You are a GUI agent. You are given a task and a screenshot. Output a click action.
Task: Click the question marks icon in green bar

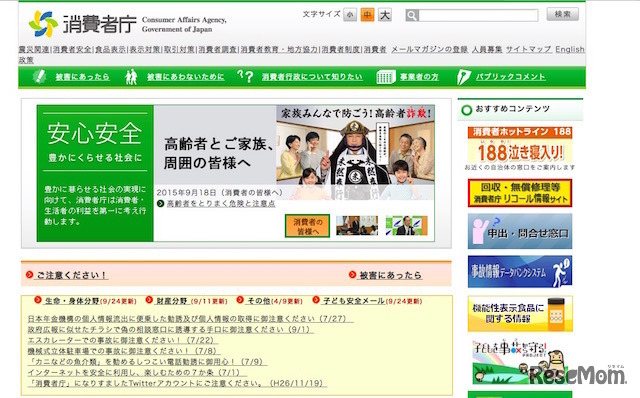pos(245,76)
